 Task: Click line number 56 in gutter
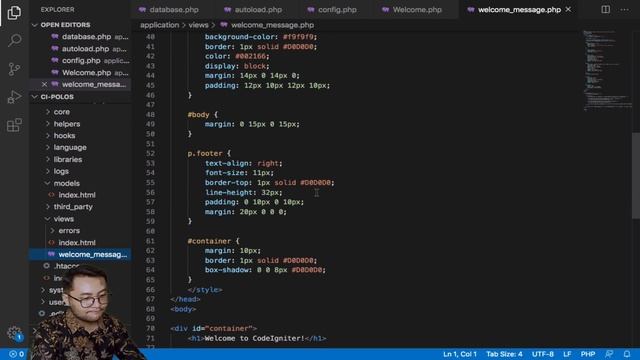point(150,192)
